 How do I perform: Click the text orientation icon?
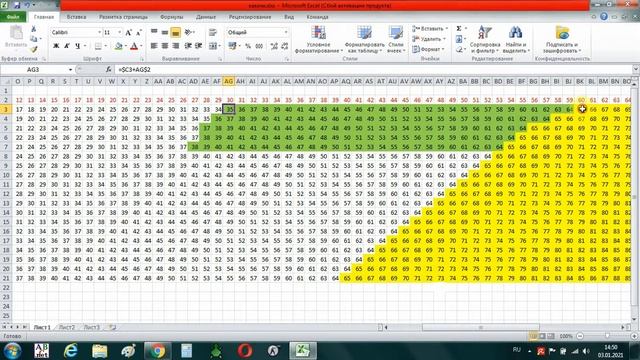tap(188, 32)
